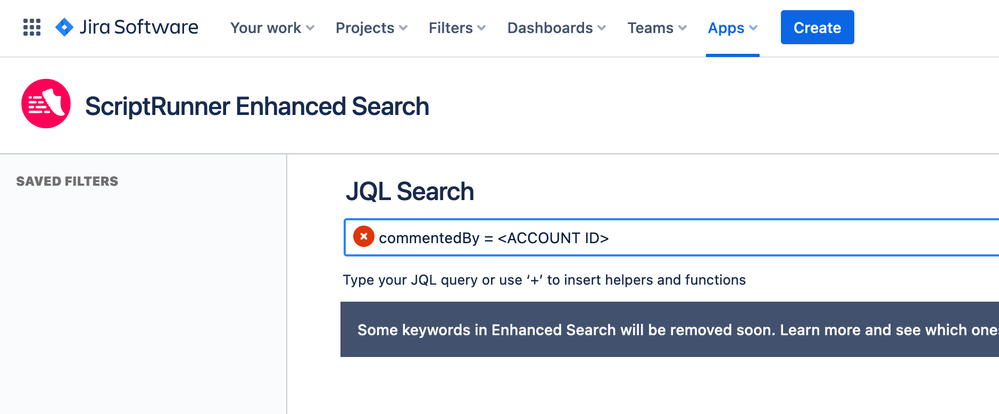Expand the Filters dropdown
Screen dimensions: 999x414
457,28
